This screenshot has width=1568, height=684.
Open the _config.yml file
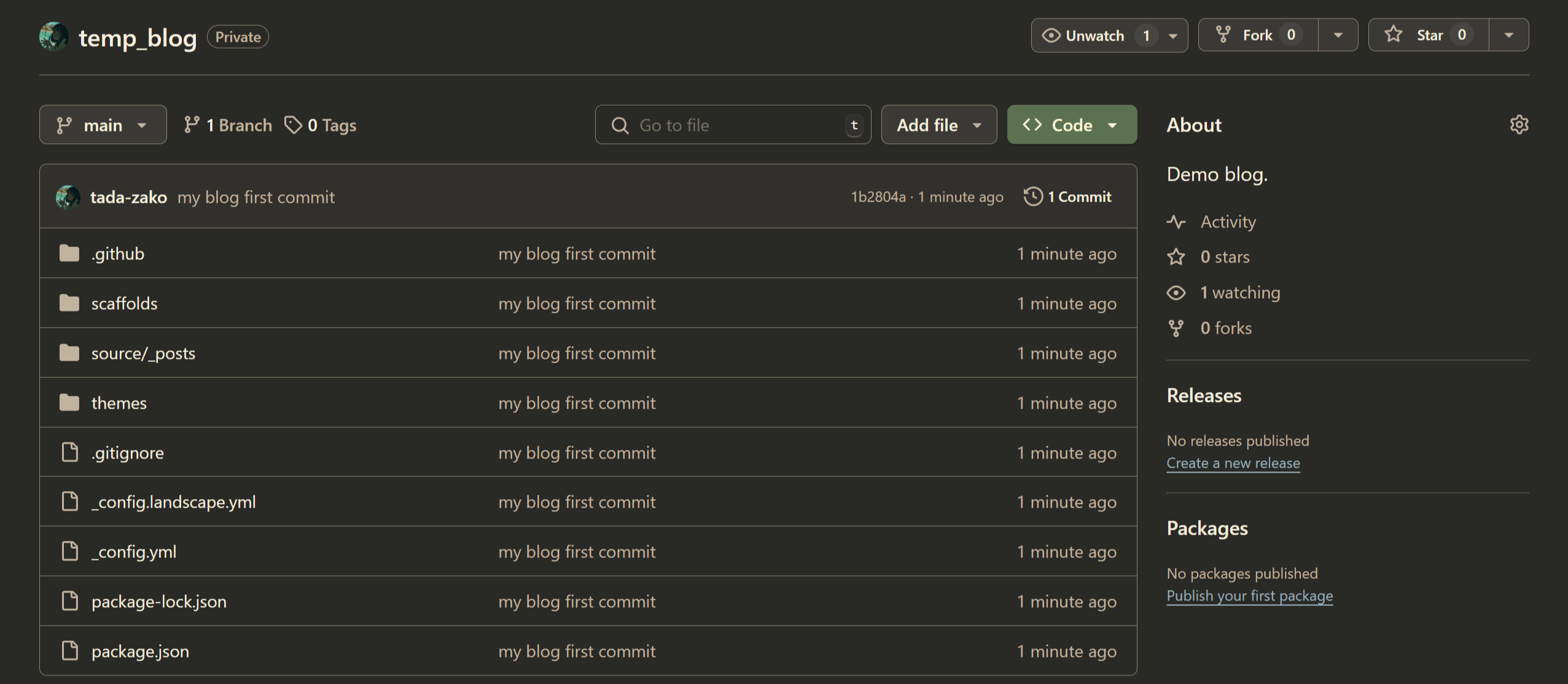(x=134, y=552)
